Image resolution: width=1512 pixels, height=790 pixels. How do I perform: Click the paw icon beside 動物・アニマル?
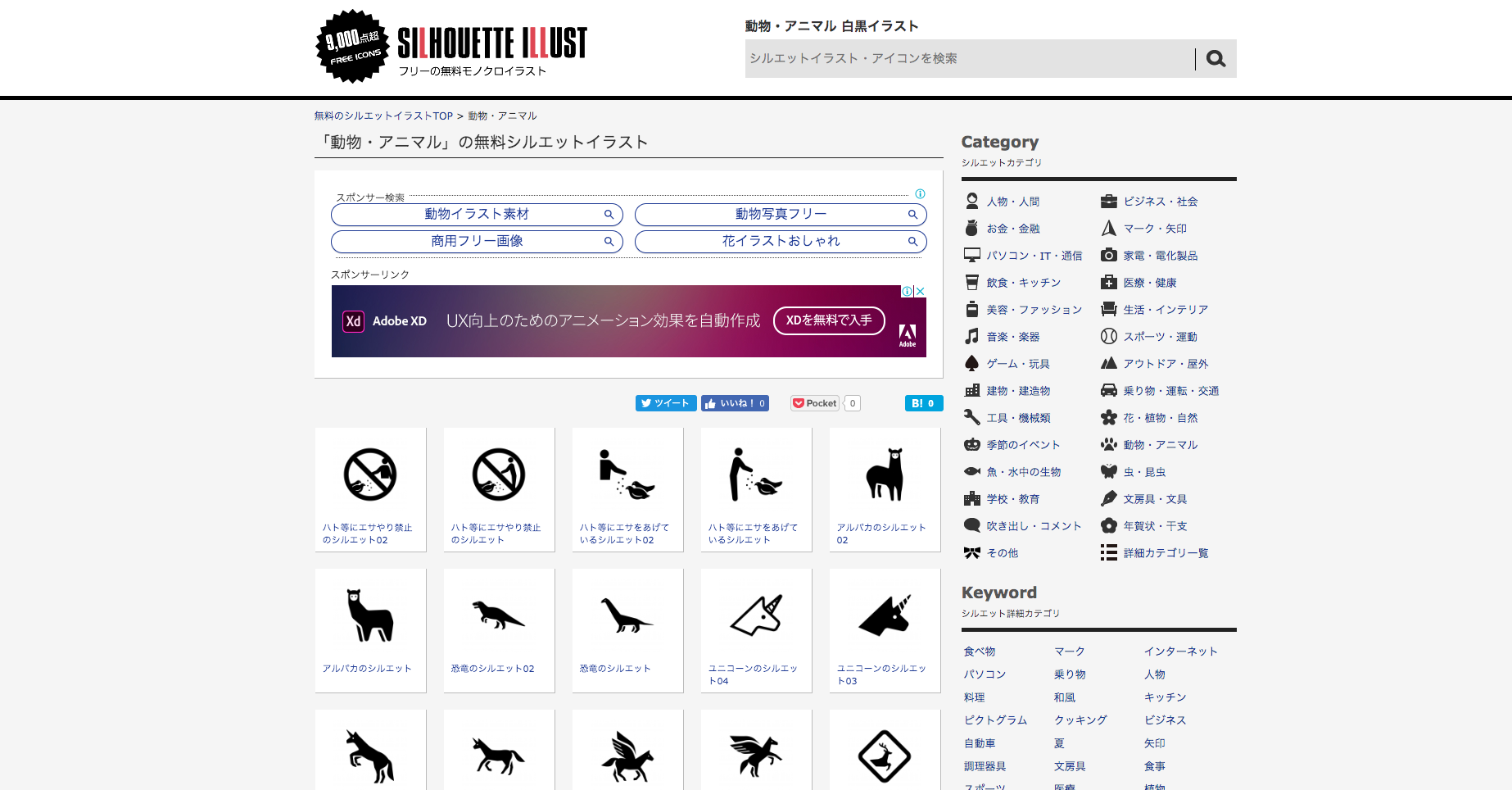tap(1109, 444)
